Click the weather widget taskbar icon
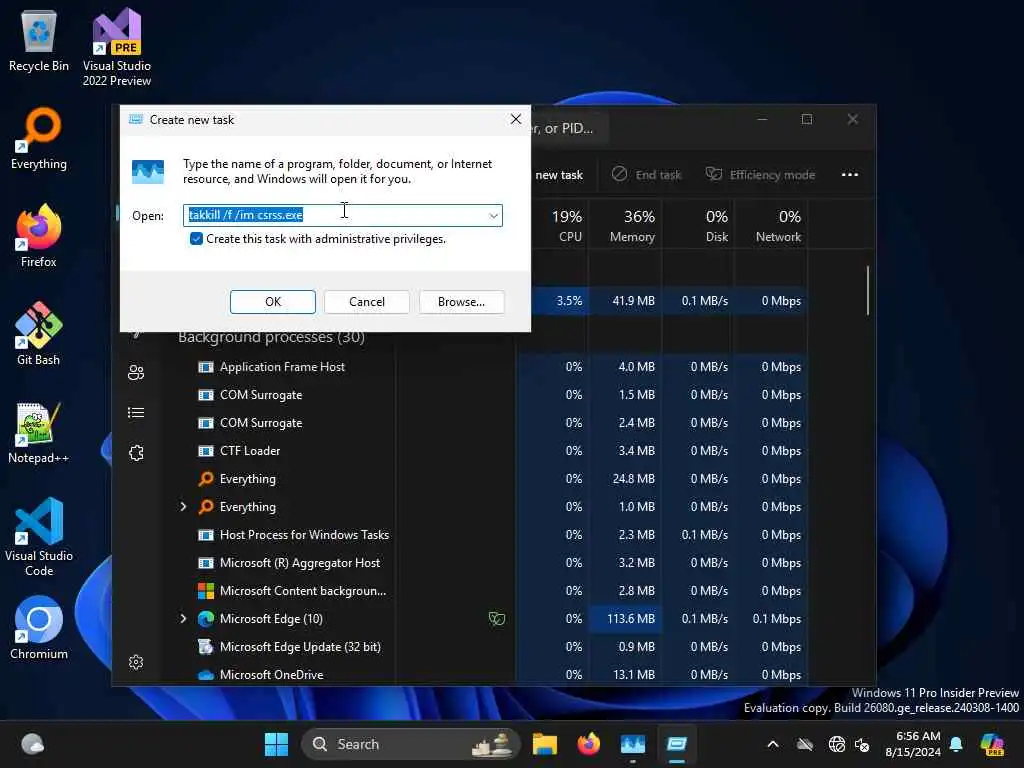 pyautogui.click(x=32, y=744)
